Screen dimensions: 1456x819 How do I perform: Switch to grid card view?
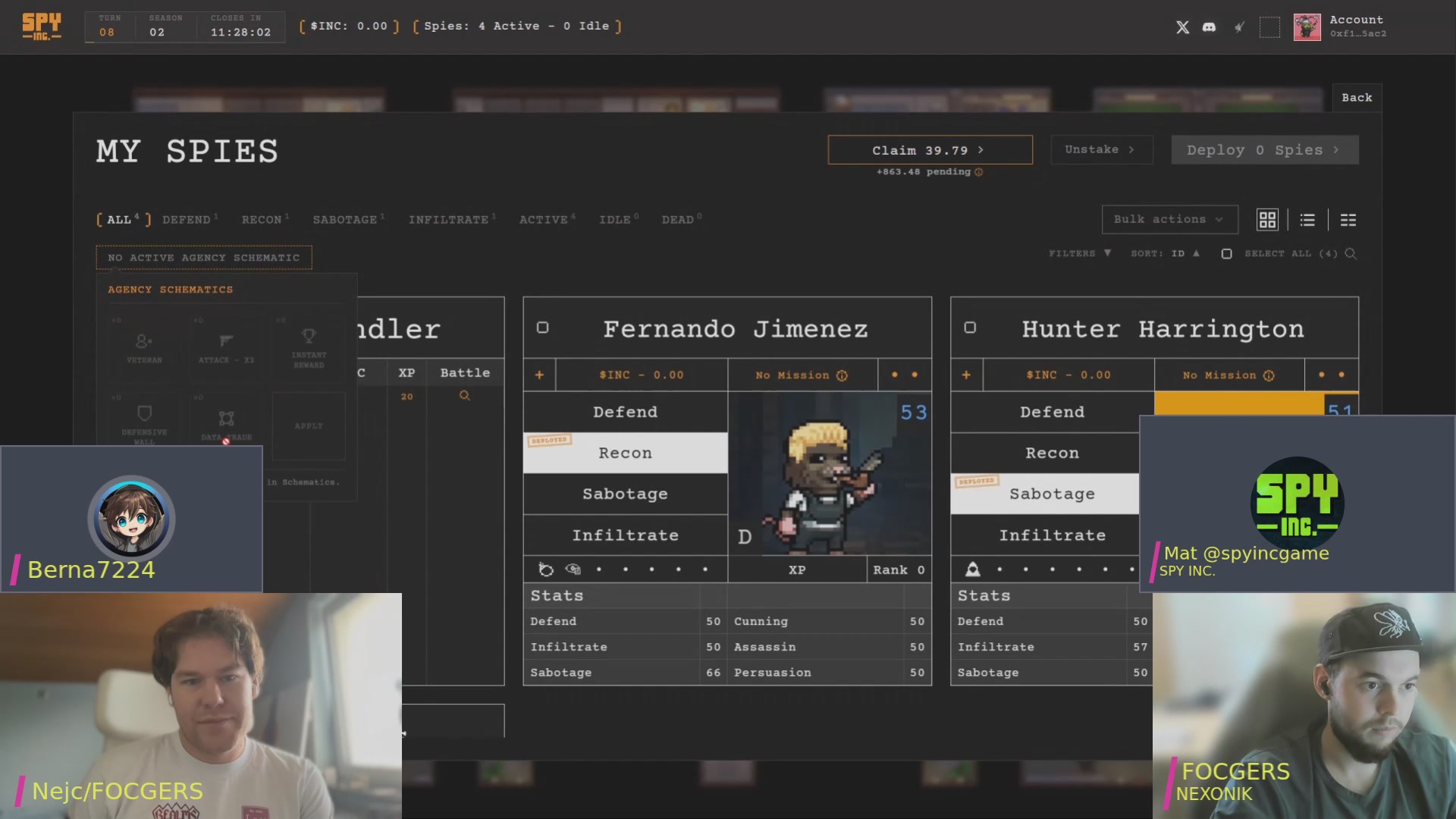(x=1267, y=220)
